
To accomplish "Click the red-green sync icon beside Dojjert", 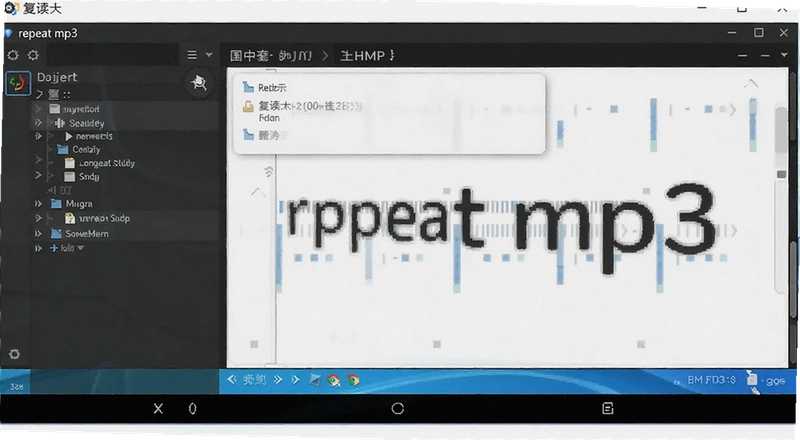I will pos(17,83).
